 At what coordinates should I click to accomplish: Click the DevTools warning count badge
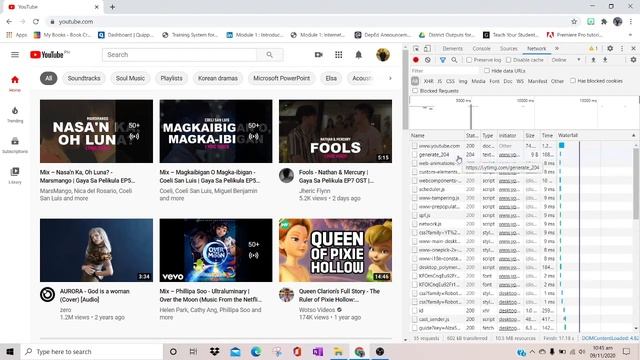coord(593,48)
